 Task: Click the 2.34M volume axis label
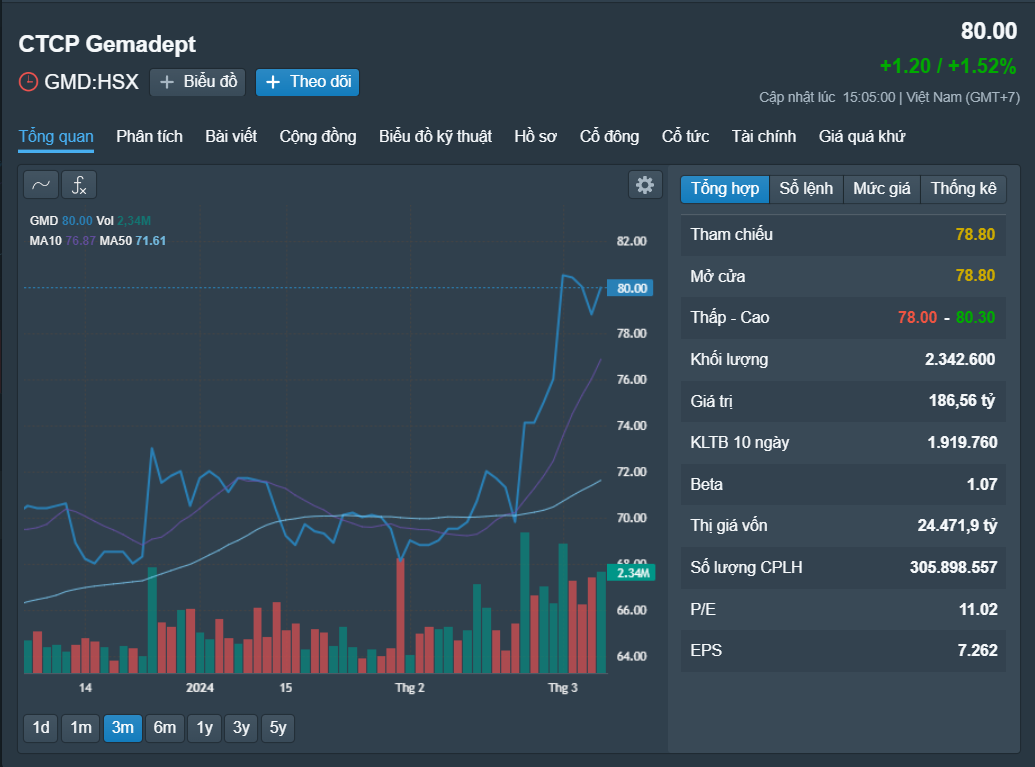[632, 573]
